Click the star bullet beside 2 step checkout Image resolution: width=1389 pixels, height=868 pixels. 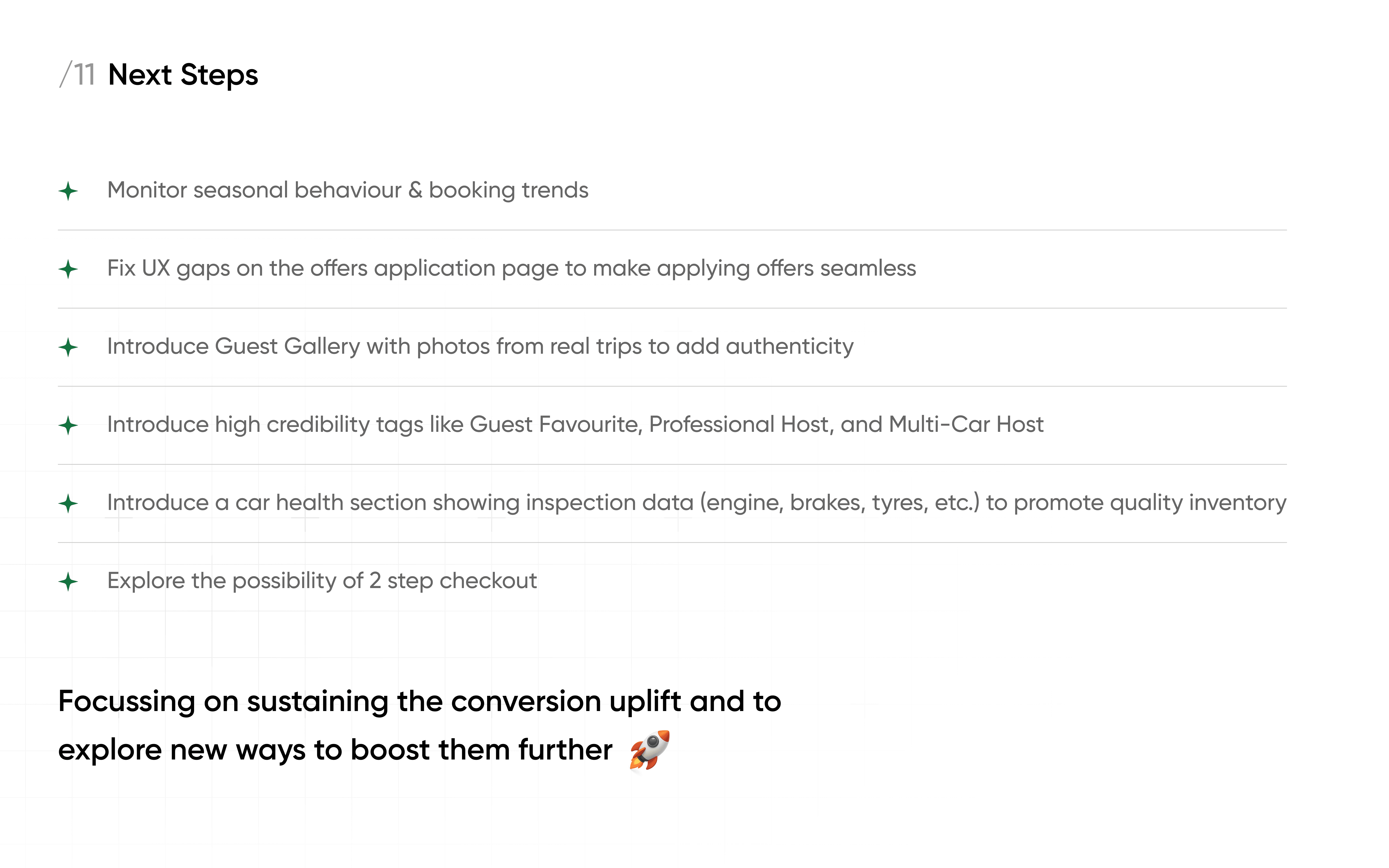(68, 582)
